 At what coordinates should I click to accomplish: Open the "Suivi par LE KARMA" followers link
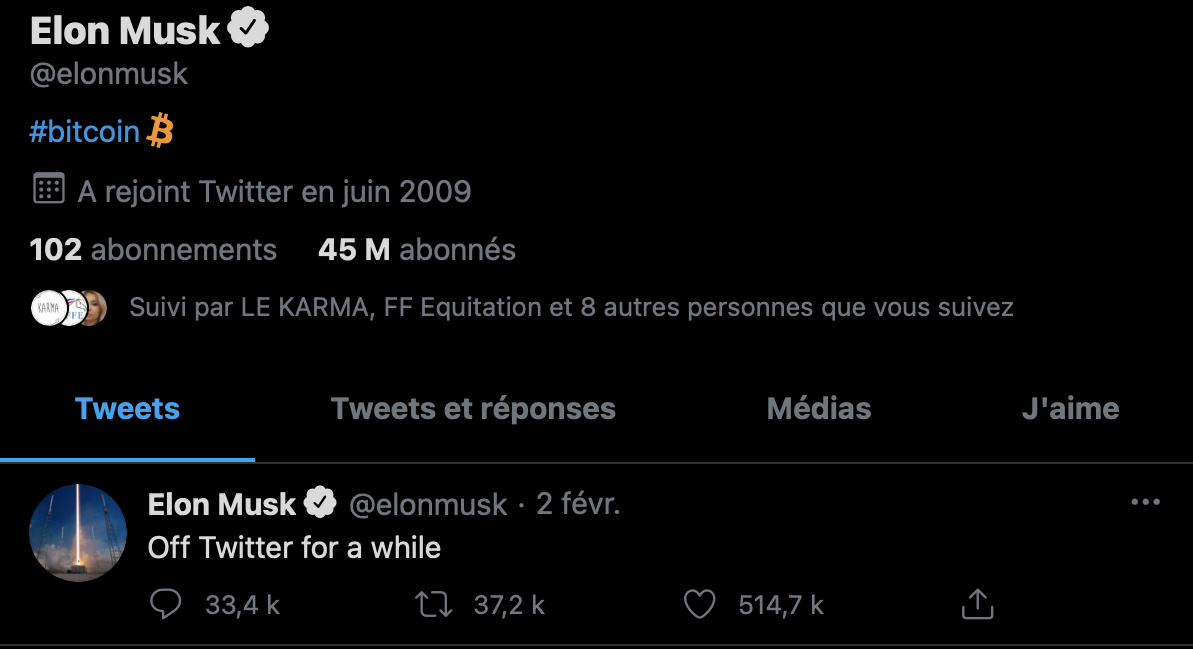click(x=571, y=307)
